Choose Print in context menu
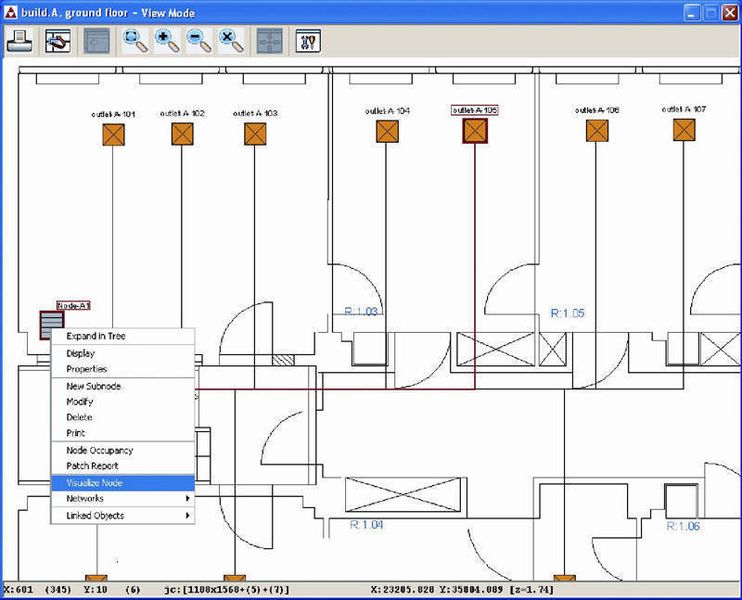This screenshot has height=600, width=742. point(123,433)
